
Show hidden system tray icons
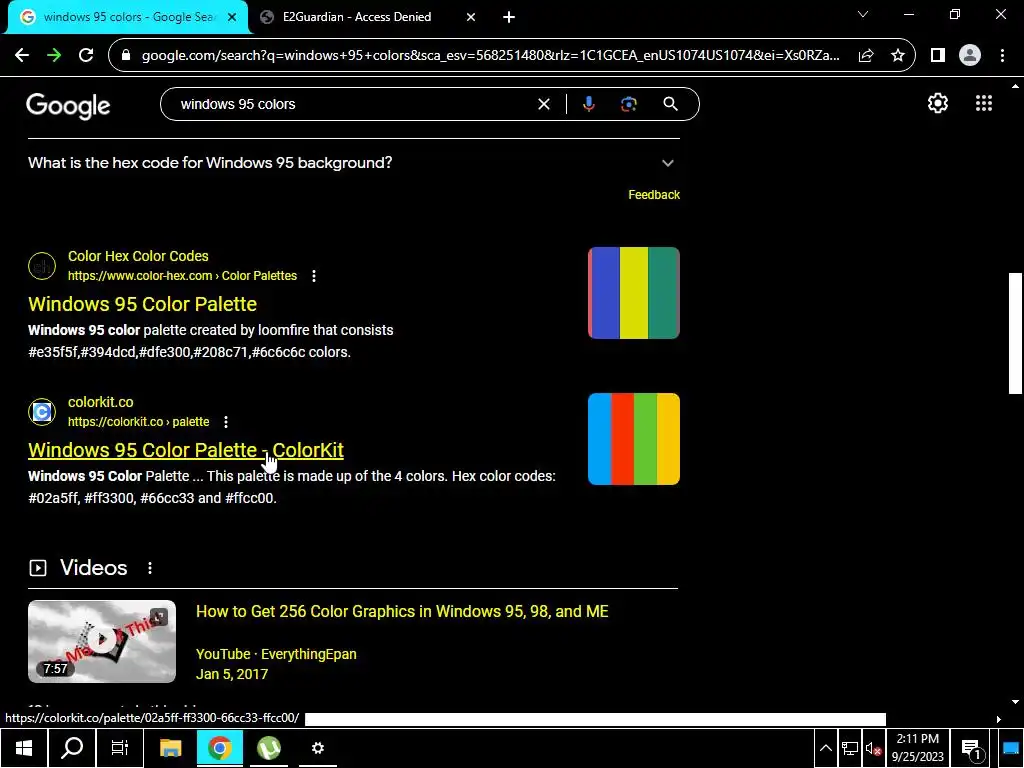(x=825, y=749)
